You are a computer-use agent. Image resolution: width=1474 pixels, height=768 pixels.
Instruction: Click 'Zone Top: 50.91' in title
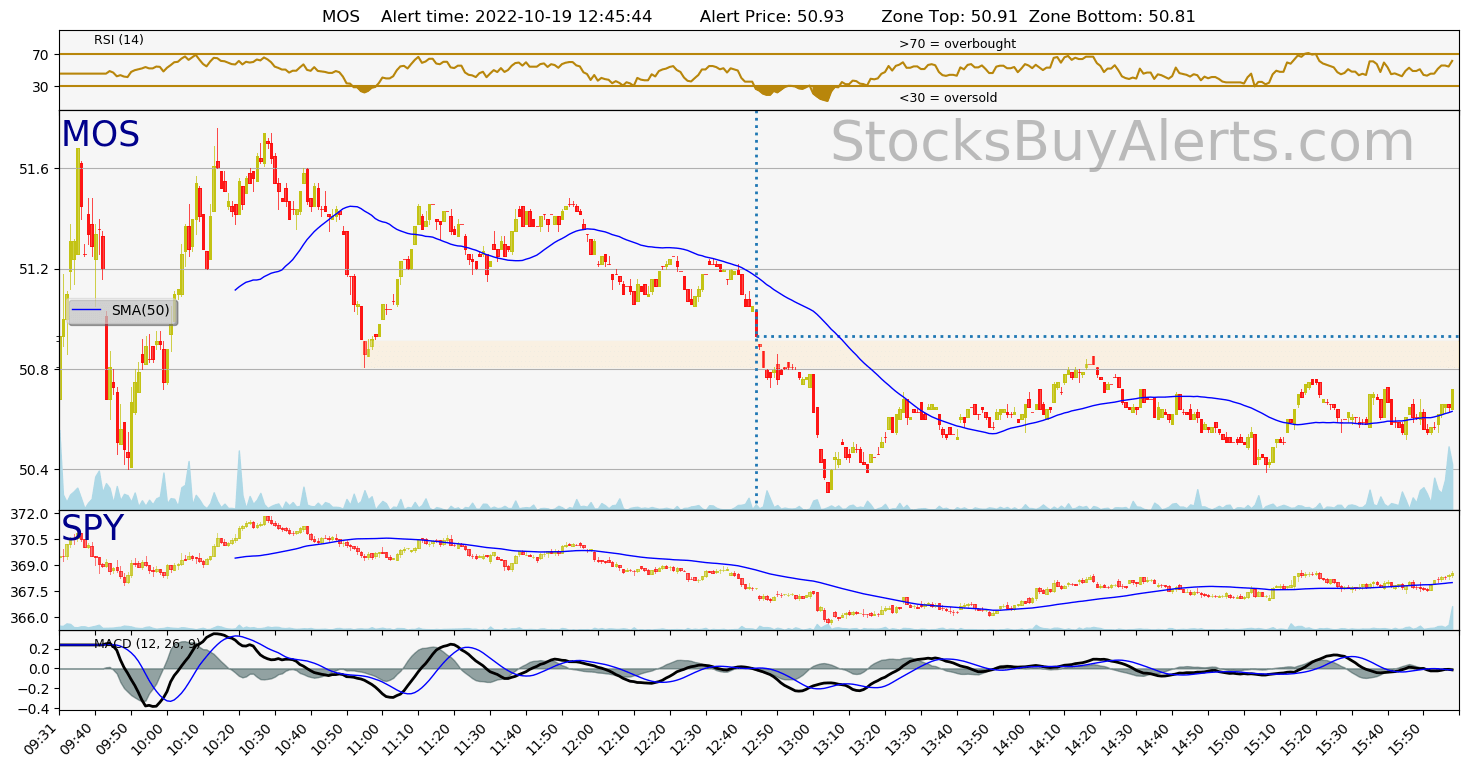(949, 17)
